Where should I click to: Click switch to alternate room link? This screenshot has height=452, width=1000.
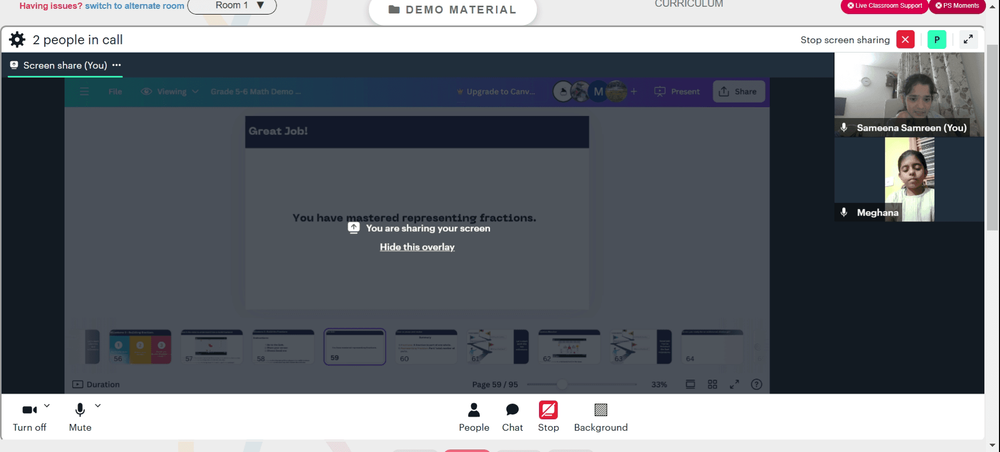(135, 6)
